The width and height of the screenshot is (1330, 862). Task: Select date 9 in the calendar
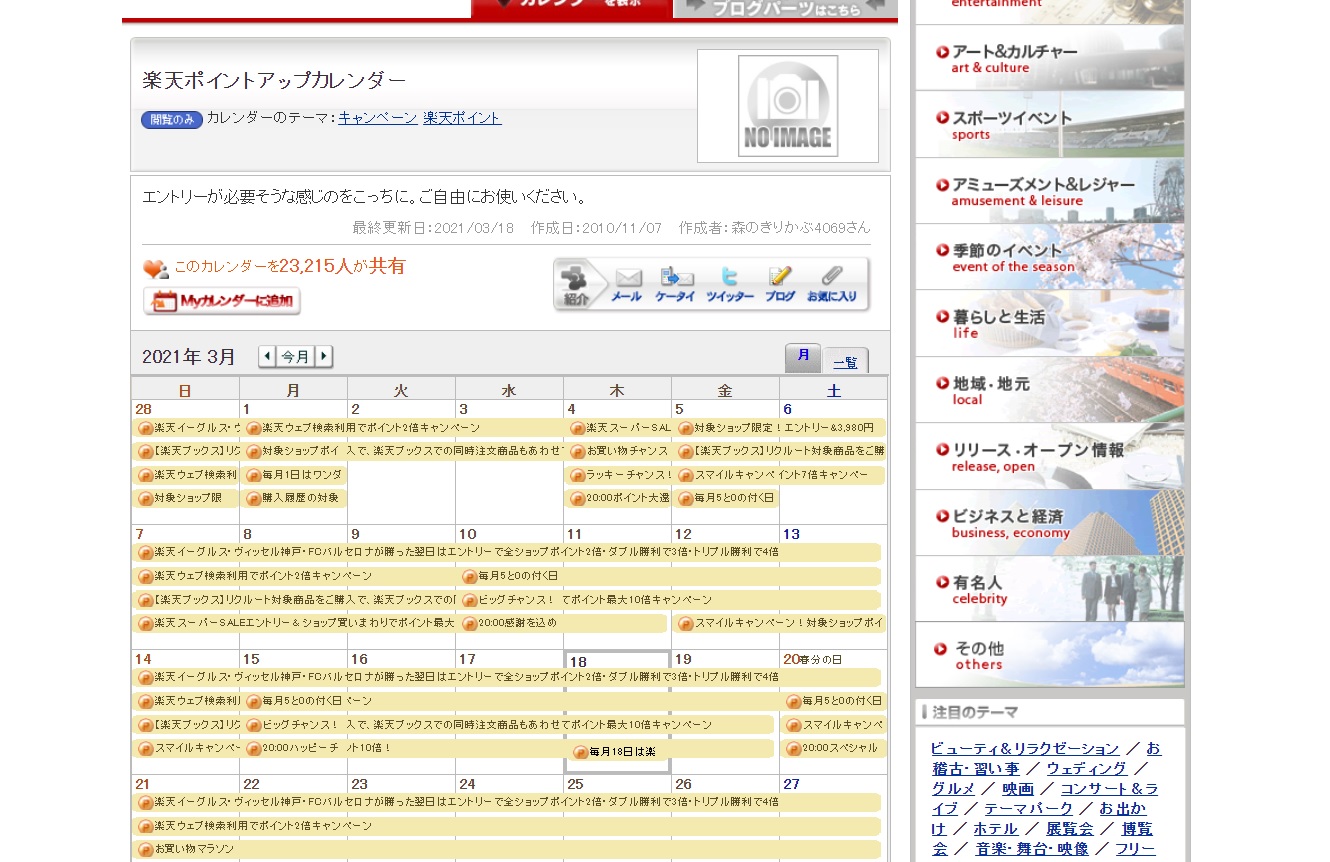(x=355, y=534)
